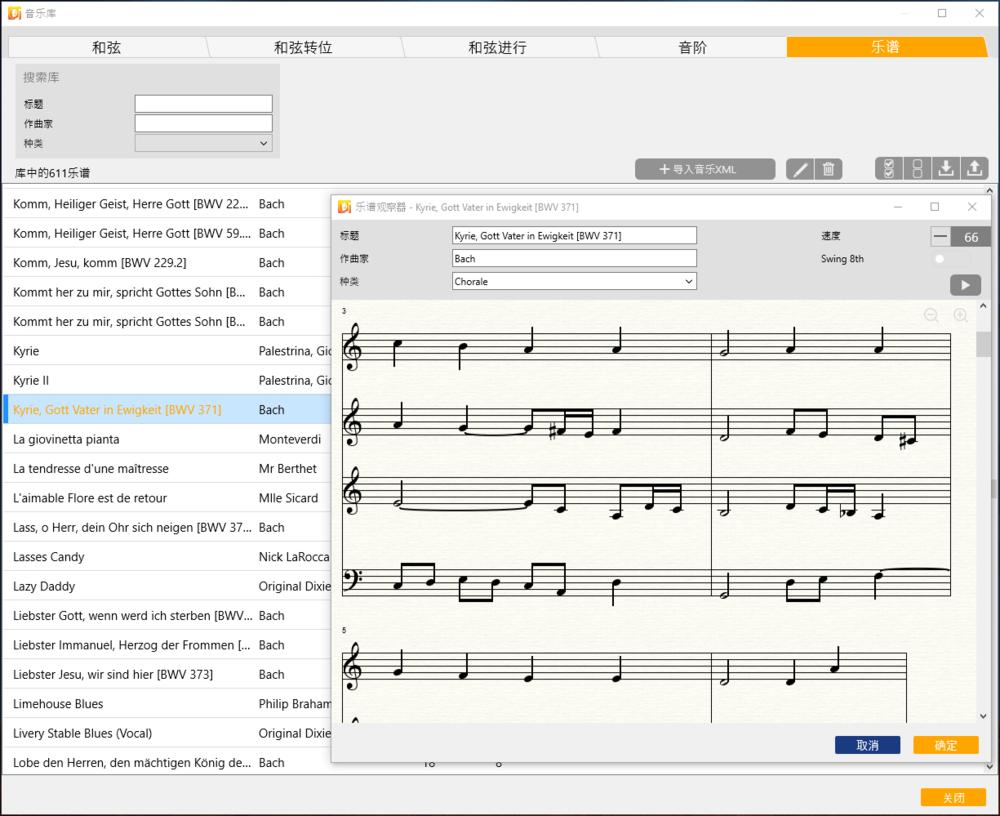This screenshot has height=816, width=1000.
Task: Expand the search library 种类 dropdown
Action: [203, 143]
